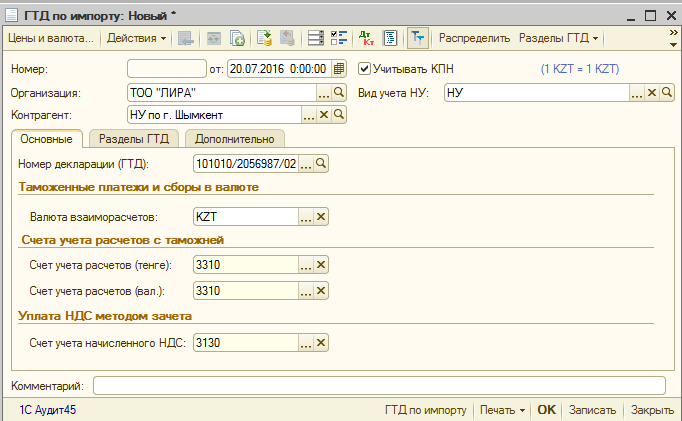Open the Печать dropdown at bottom
The height and width of the screenshot is (421, 682).
(501, 410)
